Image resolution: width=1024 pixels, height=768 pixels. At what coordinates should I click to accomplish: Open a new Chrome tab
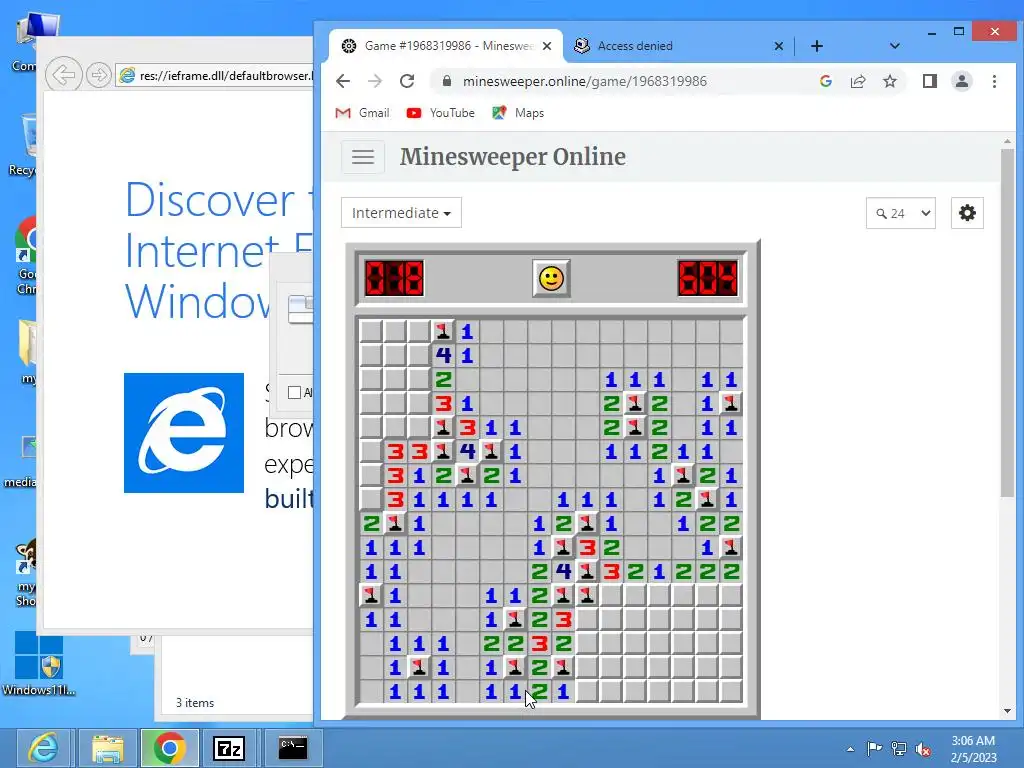816,46
